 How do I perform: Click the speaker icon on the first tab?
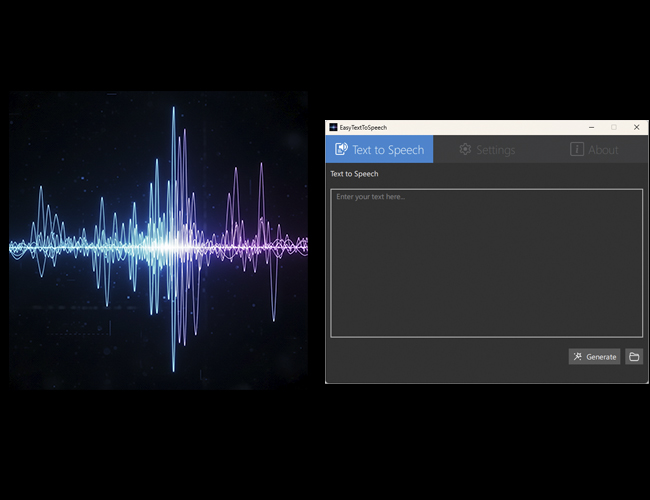click(x=341, y=149)
